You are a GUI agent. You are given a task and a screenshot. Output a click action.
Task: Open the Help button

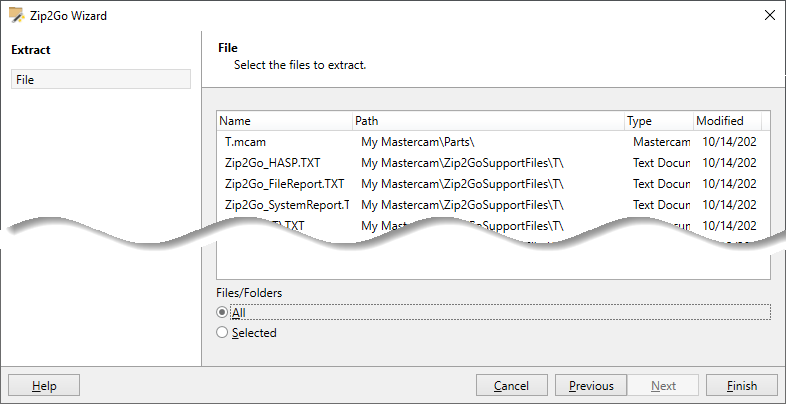44,386
